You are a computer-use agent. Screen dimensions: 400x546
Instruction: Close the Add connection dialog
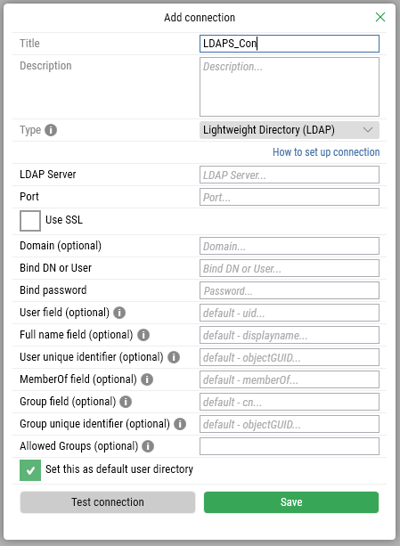pos(380,17)
